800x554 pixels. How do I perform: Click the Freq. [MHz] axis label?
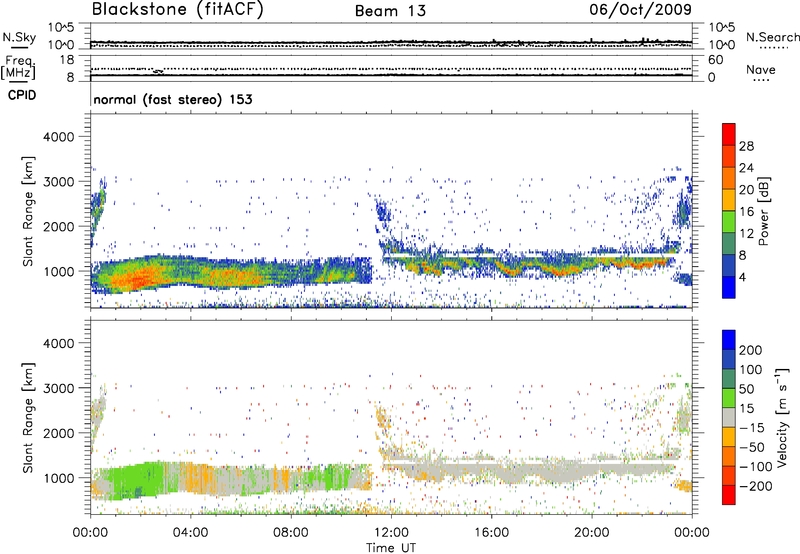point(18,68)
